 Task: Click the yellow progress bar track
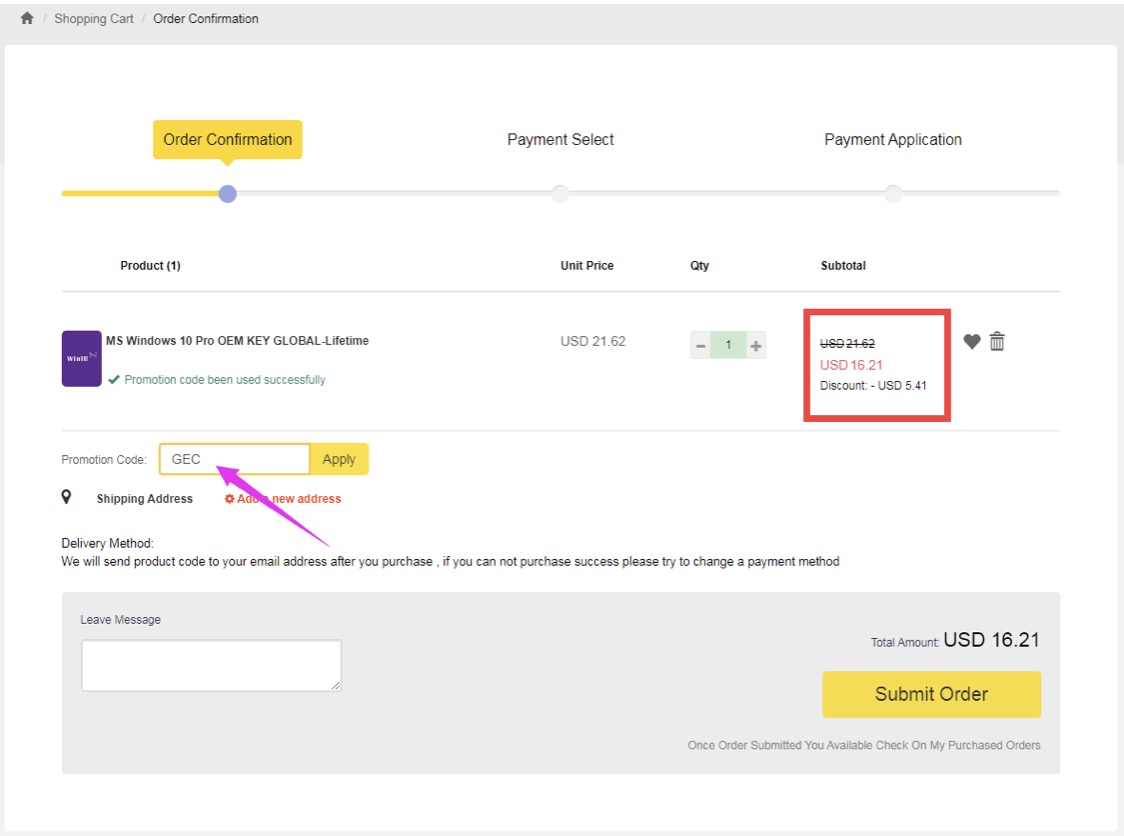[x=140, y=193]
